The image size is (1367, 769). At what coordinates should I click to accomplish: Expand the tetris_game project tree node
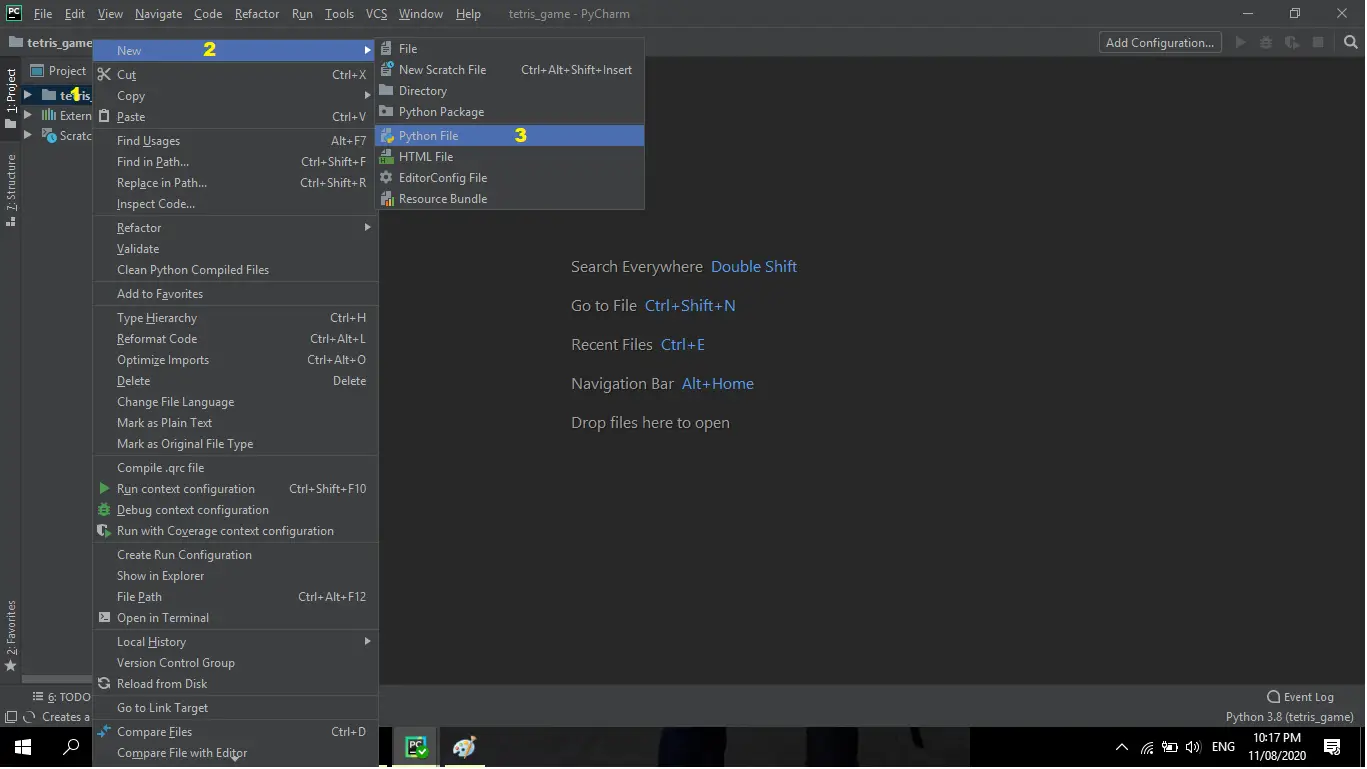tap(28, 95)
